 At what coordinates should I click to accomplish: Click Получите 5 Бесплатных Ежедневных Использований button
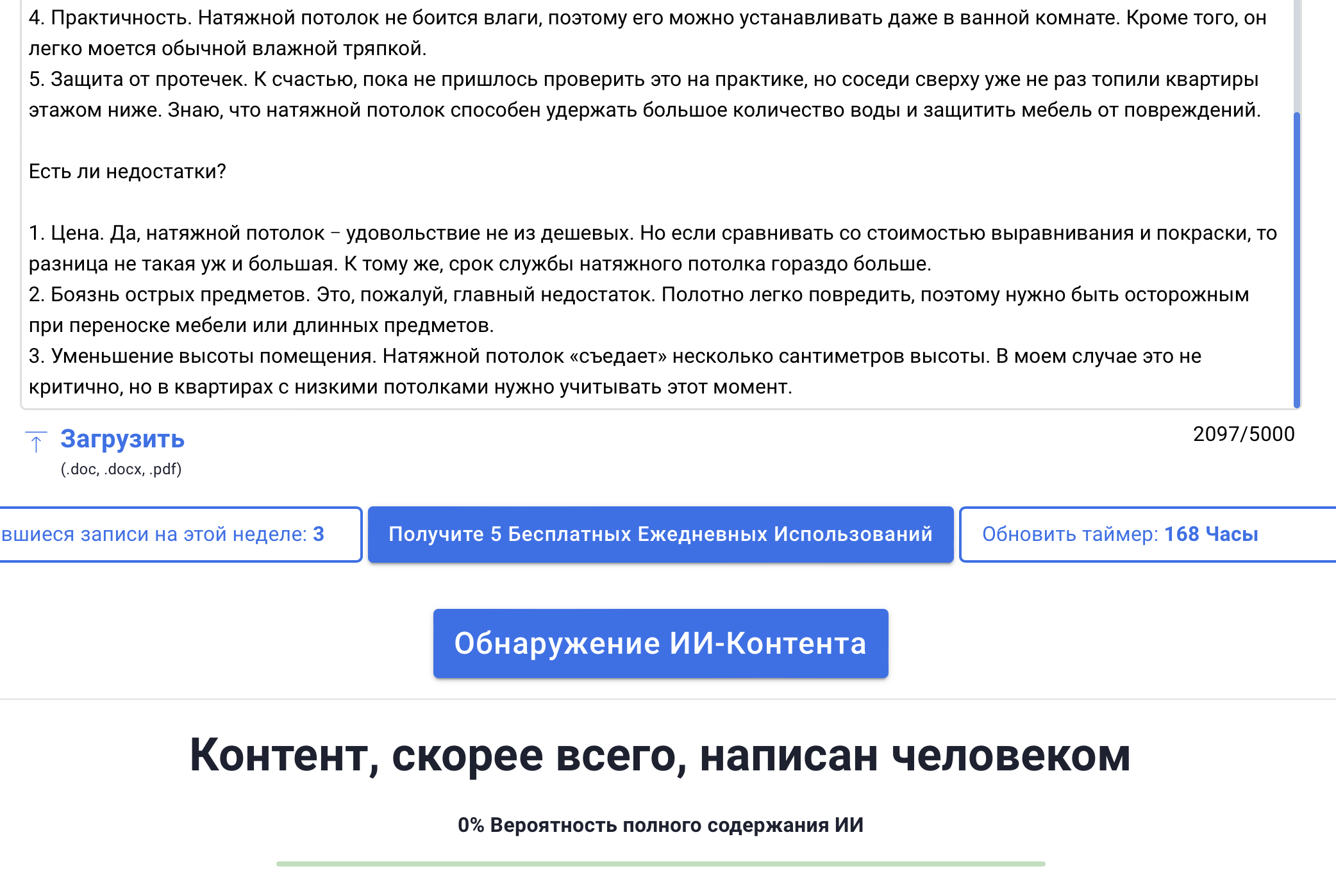(x=660, y=535)
